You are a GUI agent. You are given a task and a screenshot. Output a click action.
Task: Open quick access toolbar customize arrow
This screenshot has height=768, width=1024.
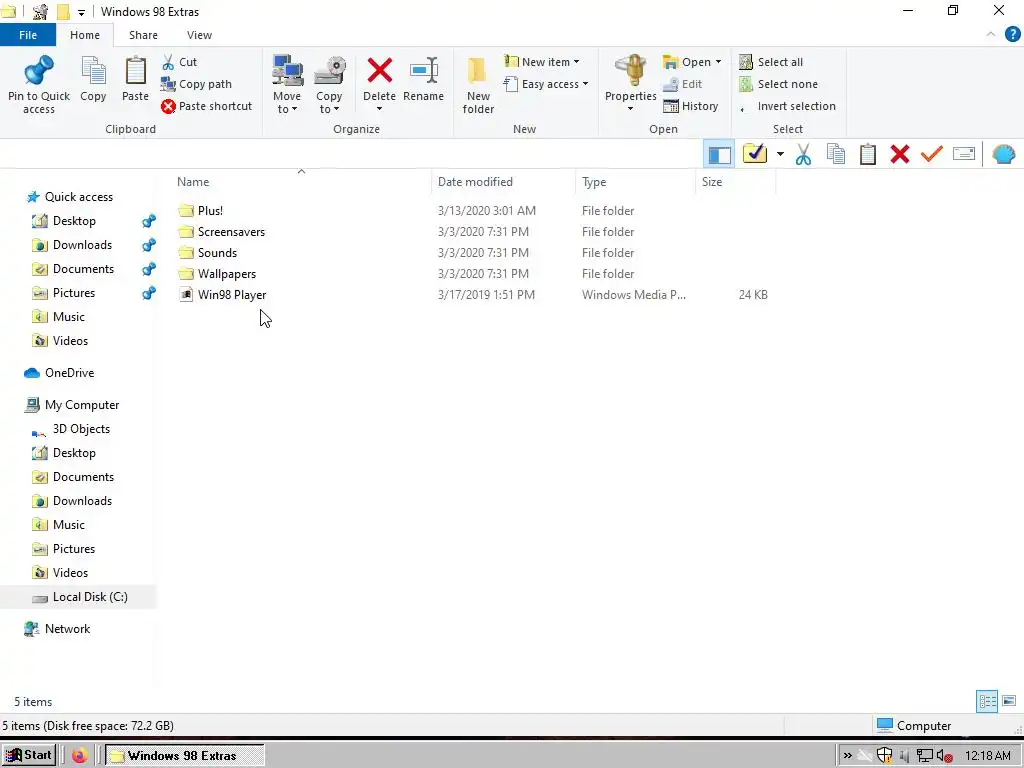(x=81, y=12)
